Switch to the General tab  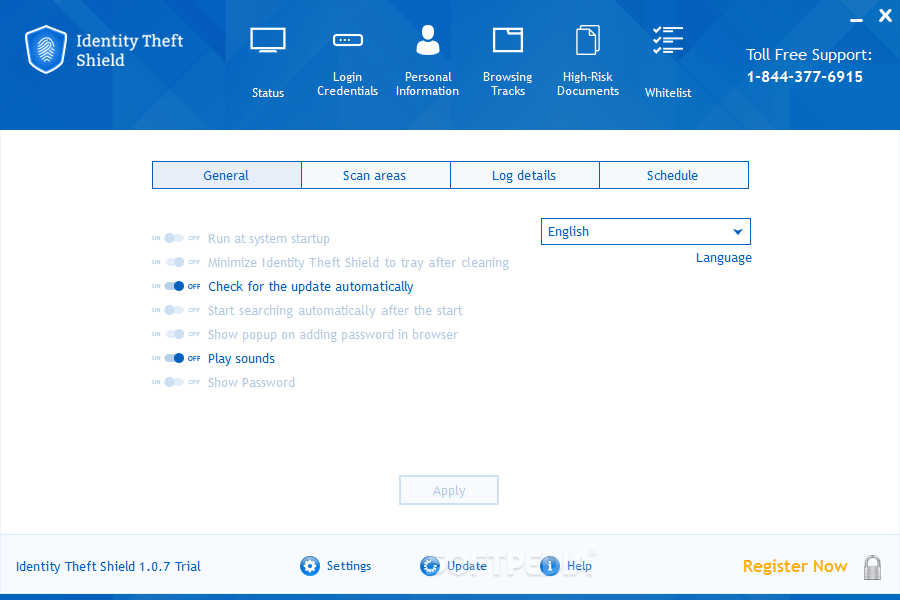tap(227, 175)
